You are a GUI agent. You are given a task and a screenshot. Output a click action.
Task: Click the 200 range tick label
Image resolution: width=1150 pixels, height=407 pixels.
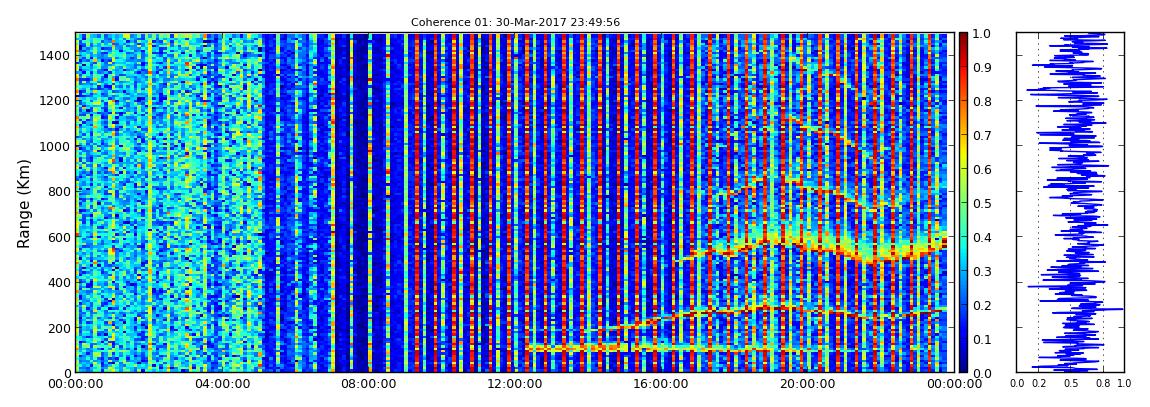[x=58, y=328]
